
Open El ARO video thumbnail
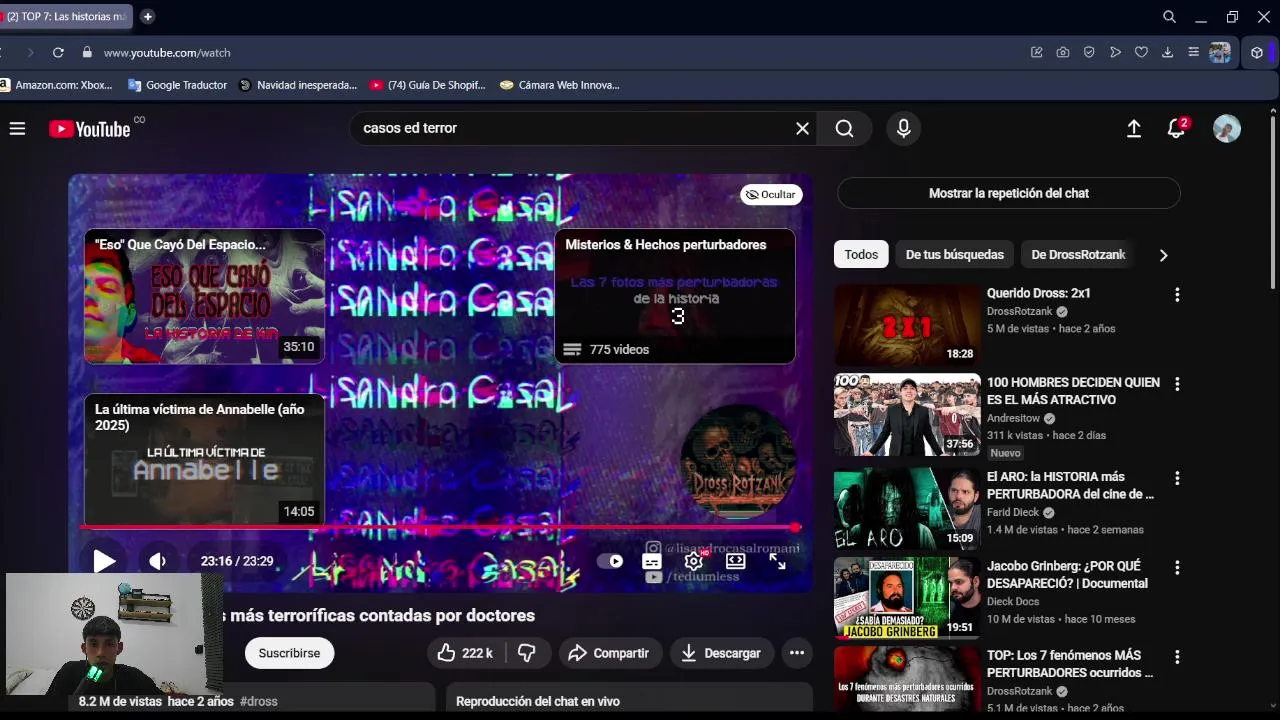(x=907, y=508)
